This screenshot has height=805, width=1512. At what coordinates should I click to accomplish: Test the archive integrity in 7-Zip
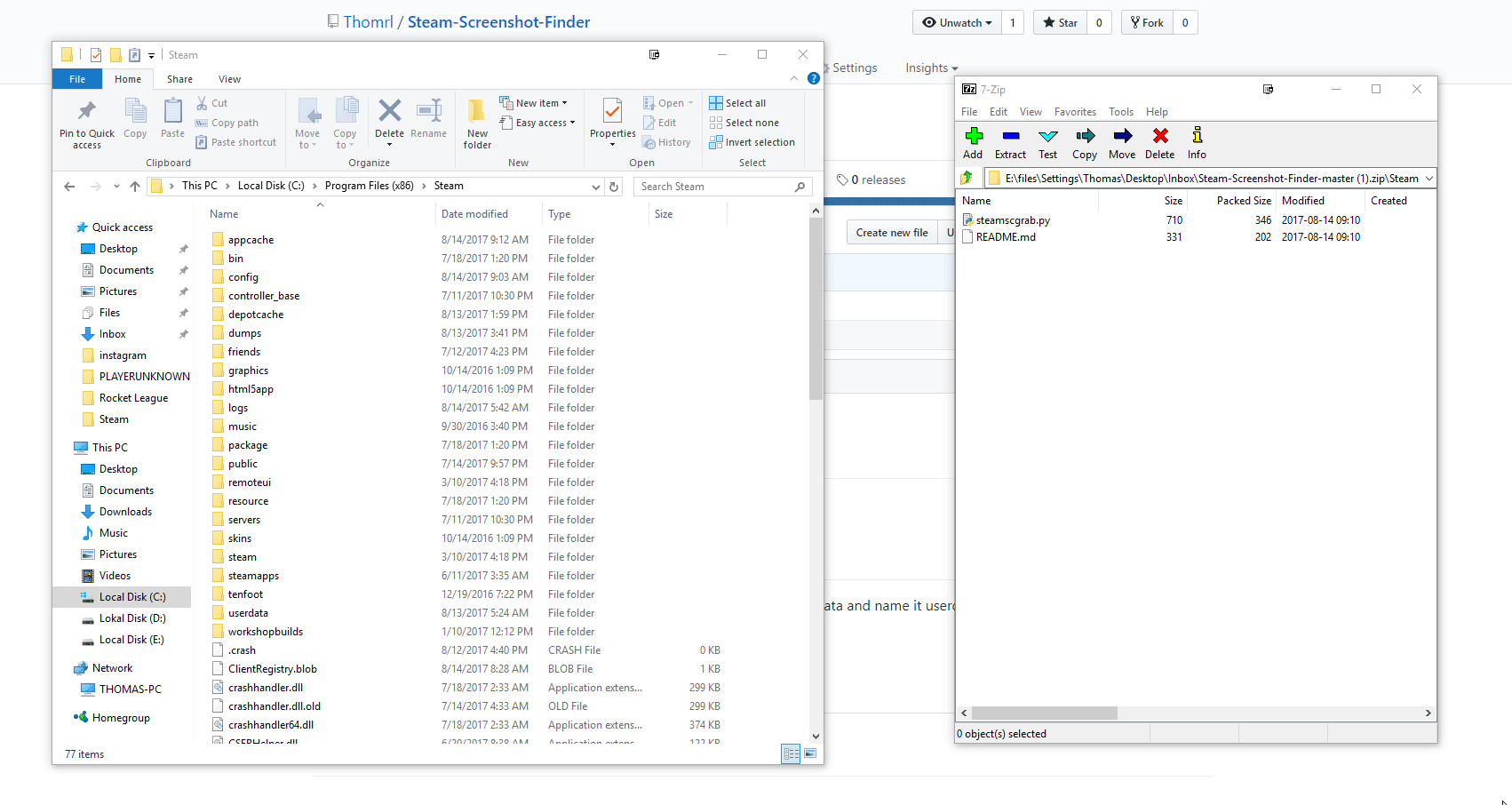pos(1047,141)
